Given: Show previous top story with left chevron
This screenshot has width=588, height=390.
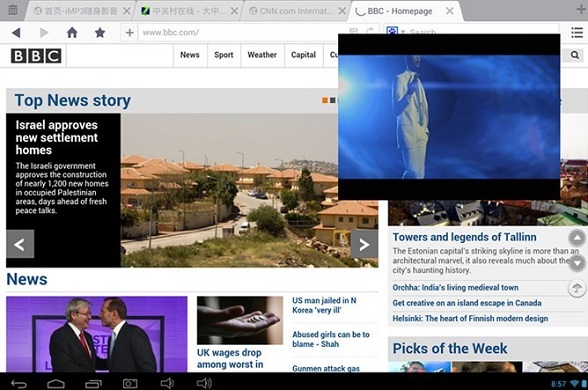Looking at the screenshot, I should click(x=20, y=244).
